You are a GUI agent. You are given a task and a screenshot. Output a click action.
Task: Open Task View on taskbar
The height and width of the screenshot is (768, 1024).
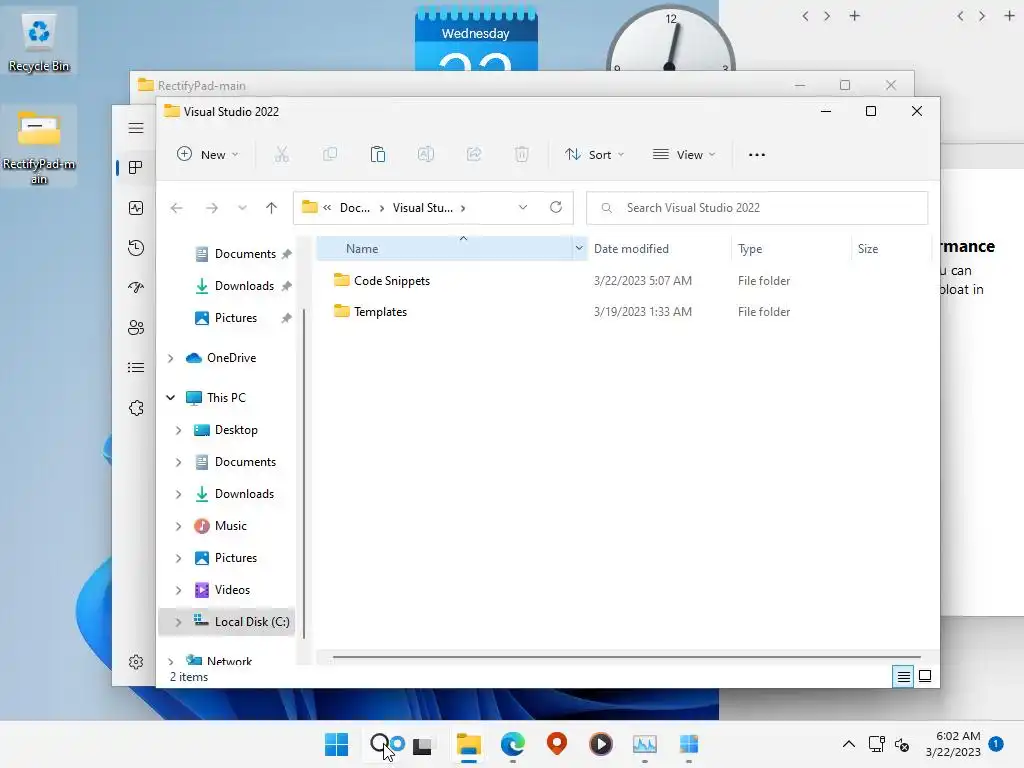point(422,744)
